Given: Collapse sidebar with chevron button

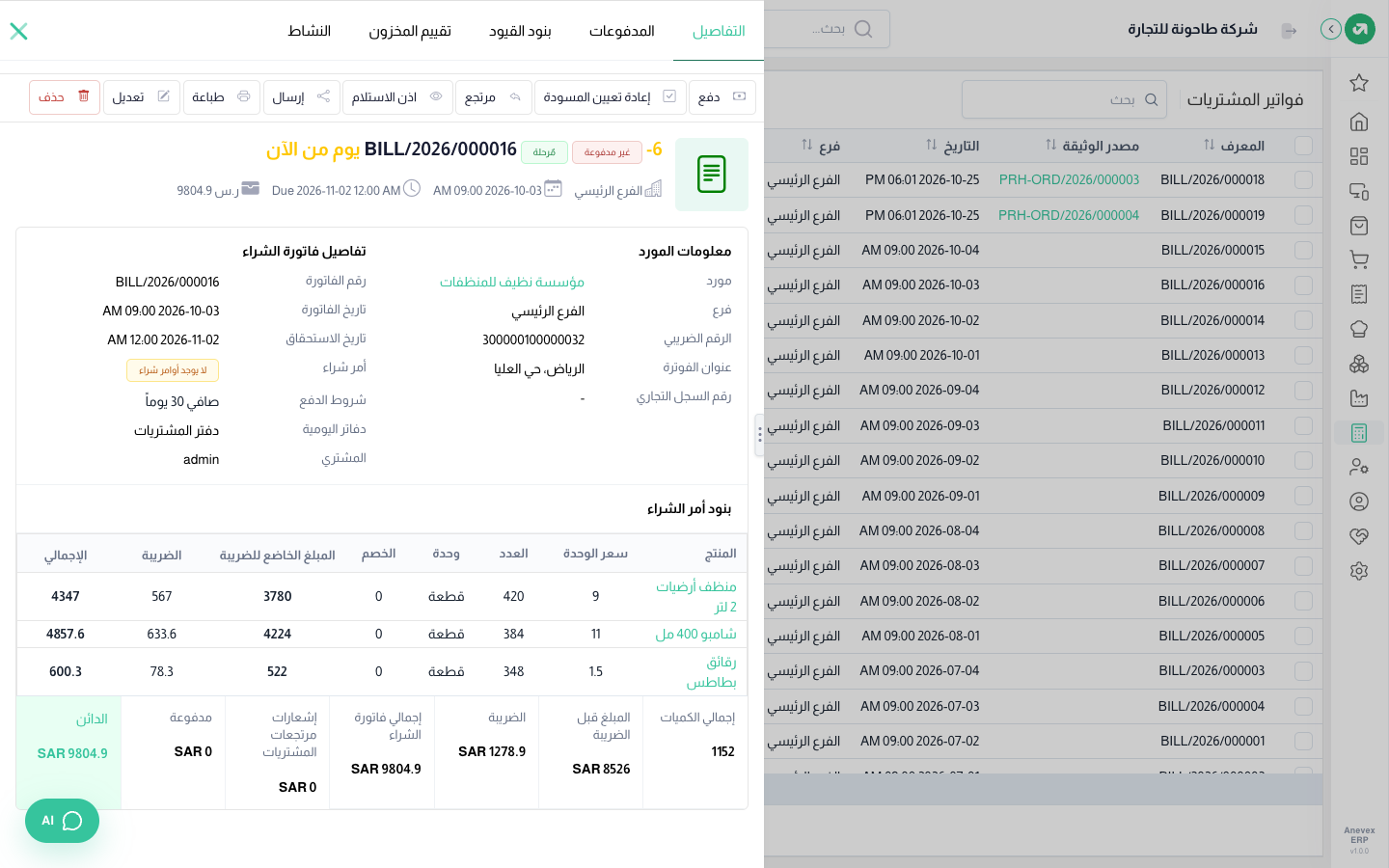Looking at the screenshot, I should [1331, 29].
